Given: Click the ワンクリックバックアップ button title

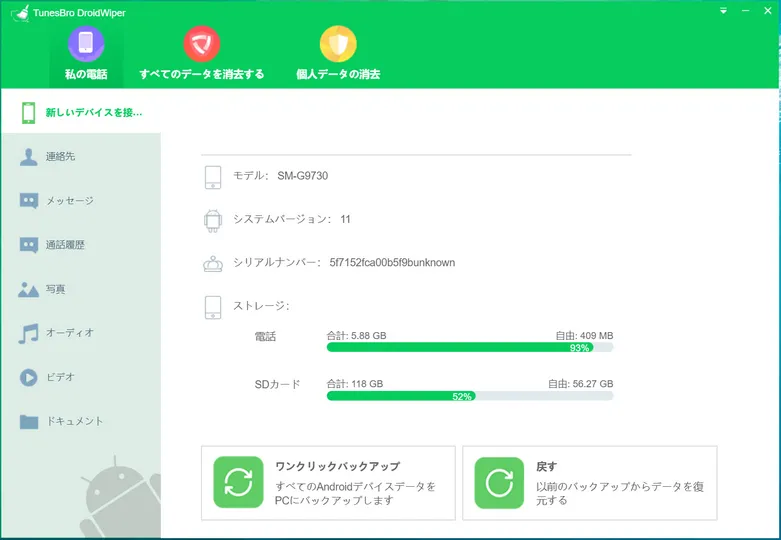Looking at the screenshot, I should tap(338, 466).
